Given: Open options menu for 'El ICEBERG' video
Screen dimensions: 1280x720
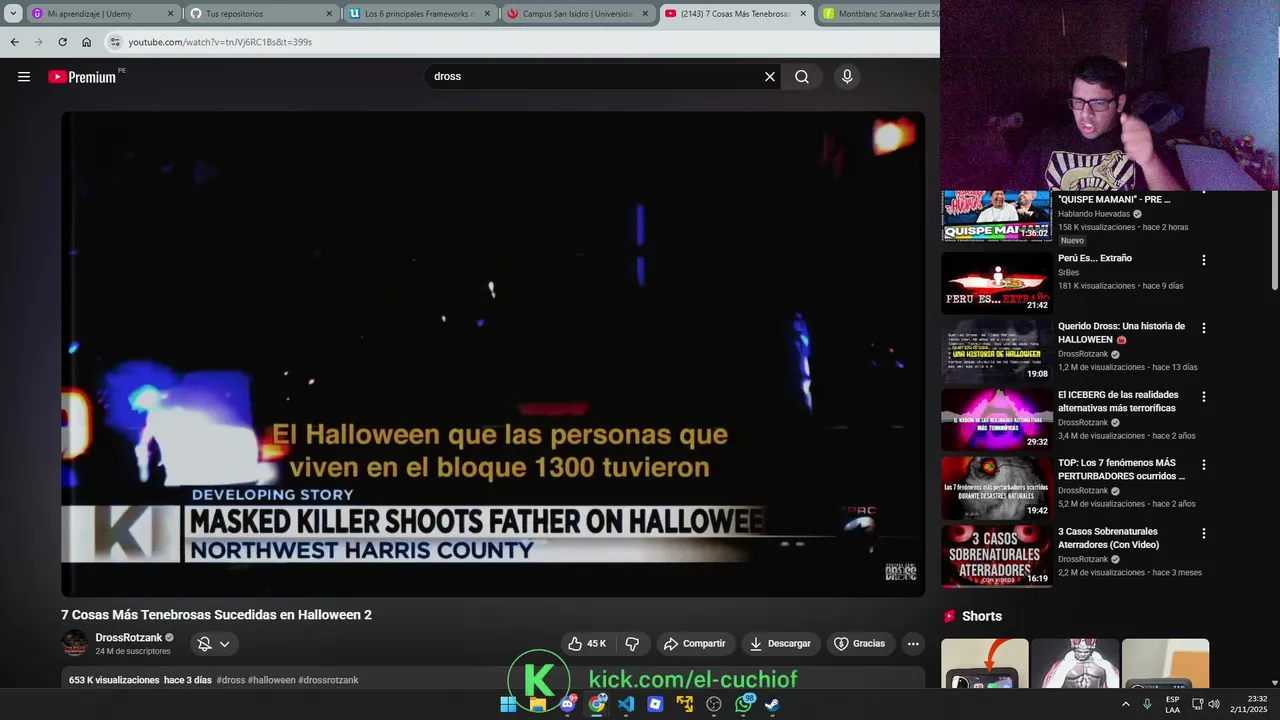Looking at the screenshot, I should pyautogui.click(x=1203, y=397).
